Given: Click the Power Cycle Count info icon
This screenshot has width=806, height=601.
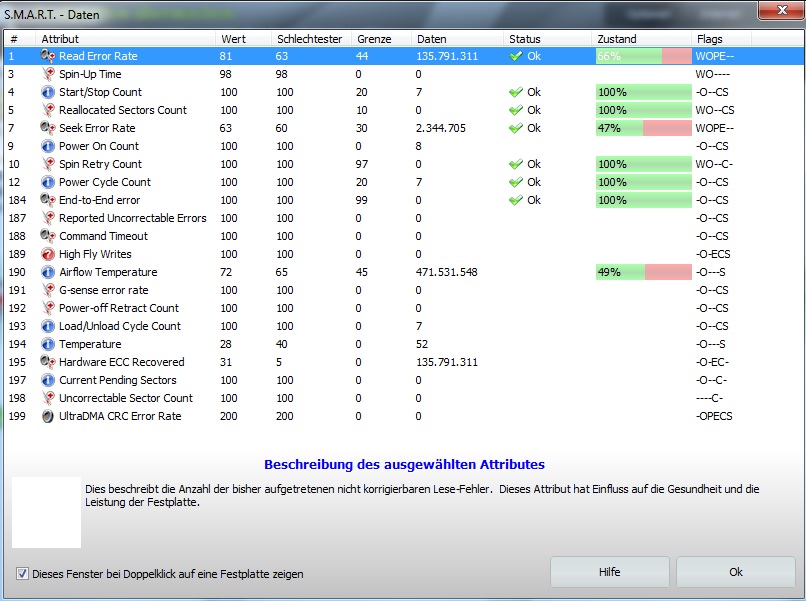Looking at the screenshot, I should 48,182.
